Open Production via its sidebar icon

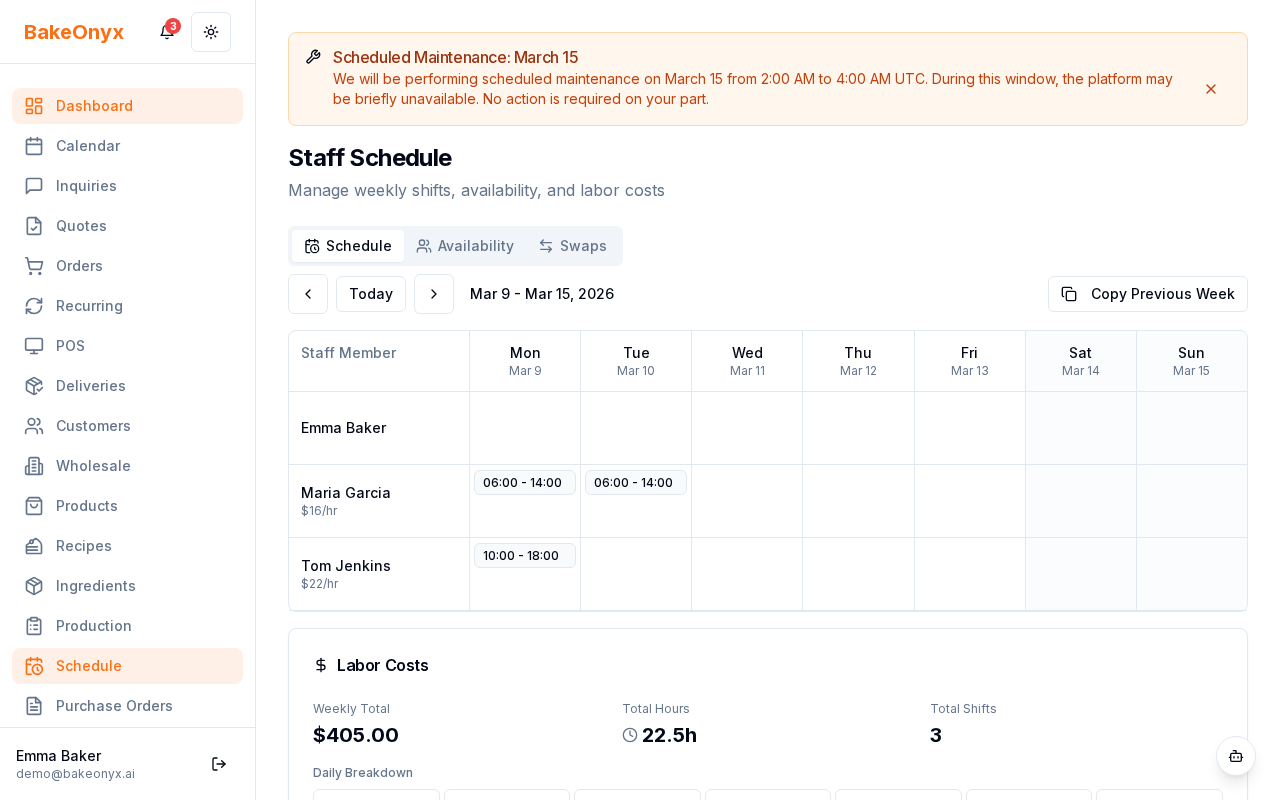(34, 626)
